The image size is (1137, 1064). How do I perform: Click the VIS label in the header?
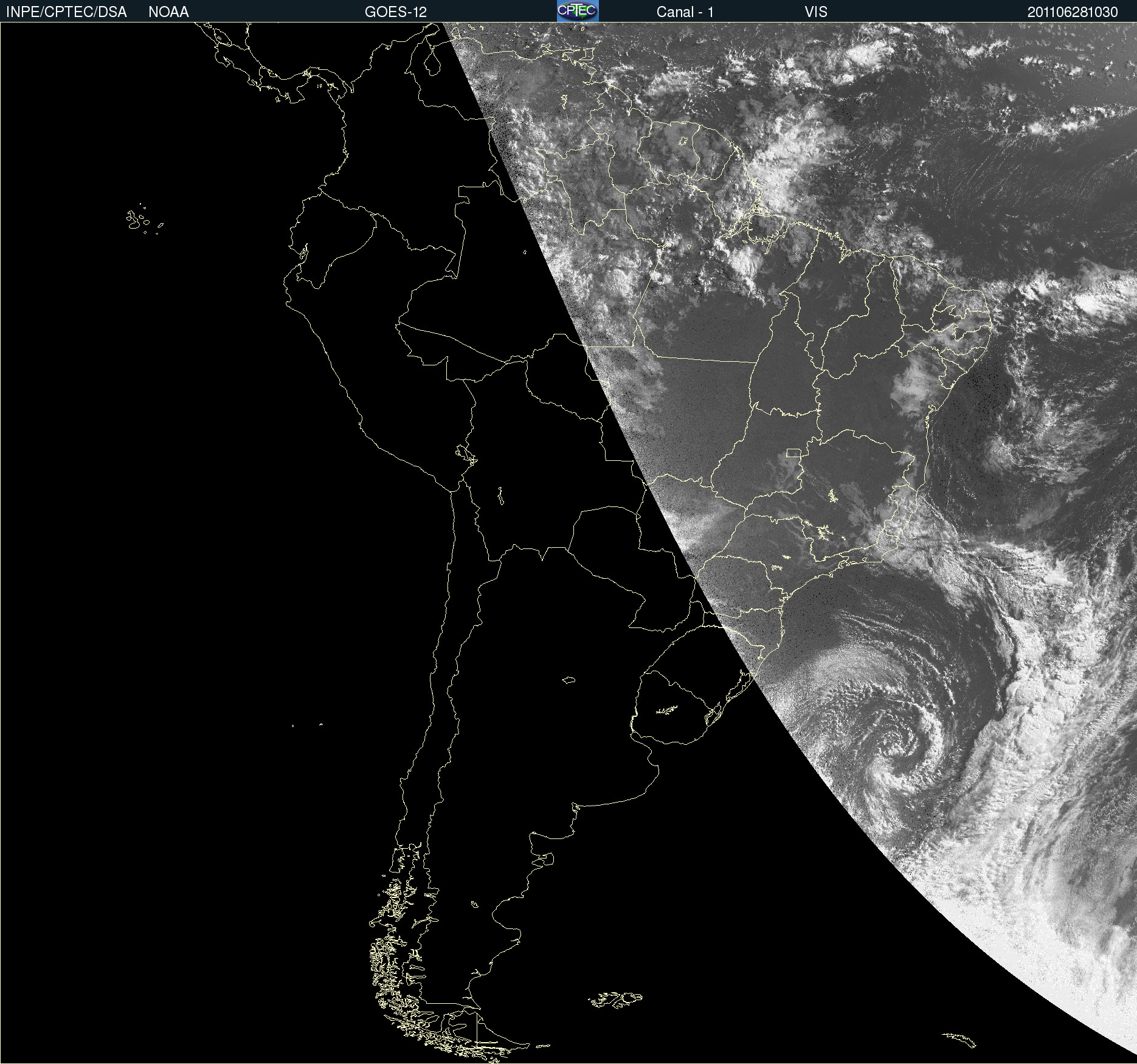click(816, 12)
